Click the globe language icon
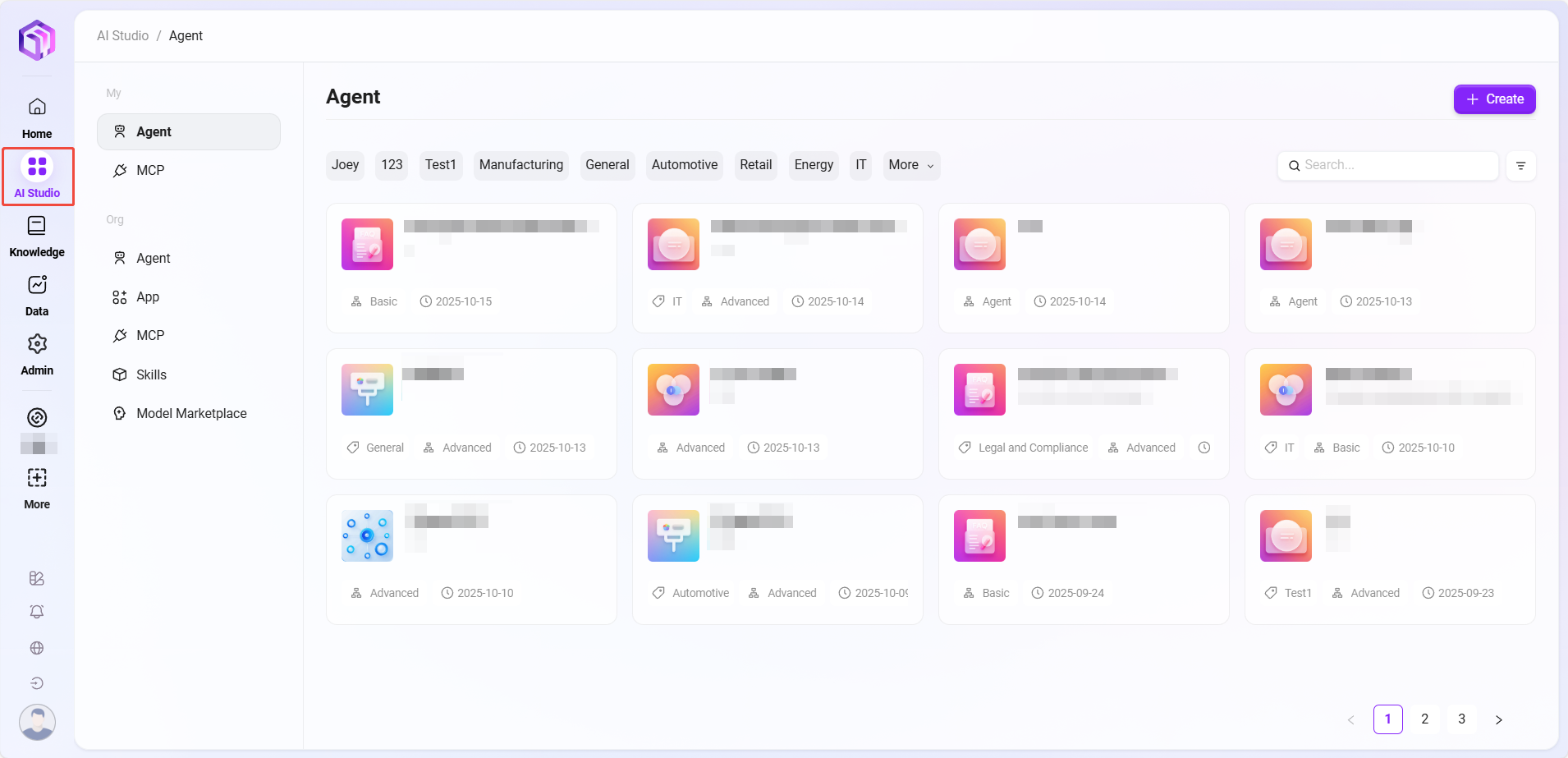This screenshot has width=1568, height=758. (37, 648)
